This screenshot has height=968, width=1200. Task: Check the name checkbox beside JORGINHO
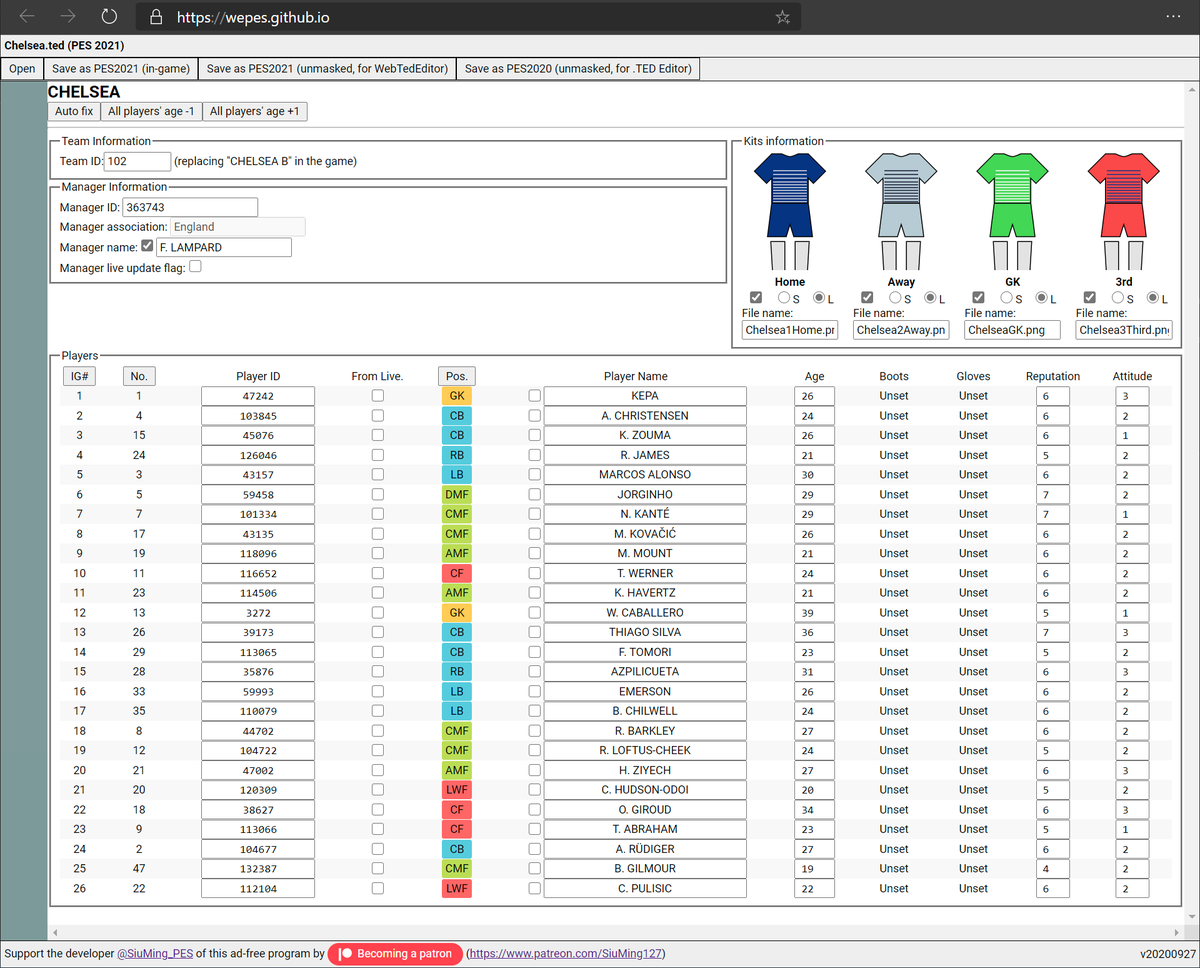point(535,494)
